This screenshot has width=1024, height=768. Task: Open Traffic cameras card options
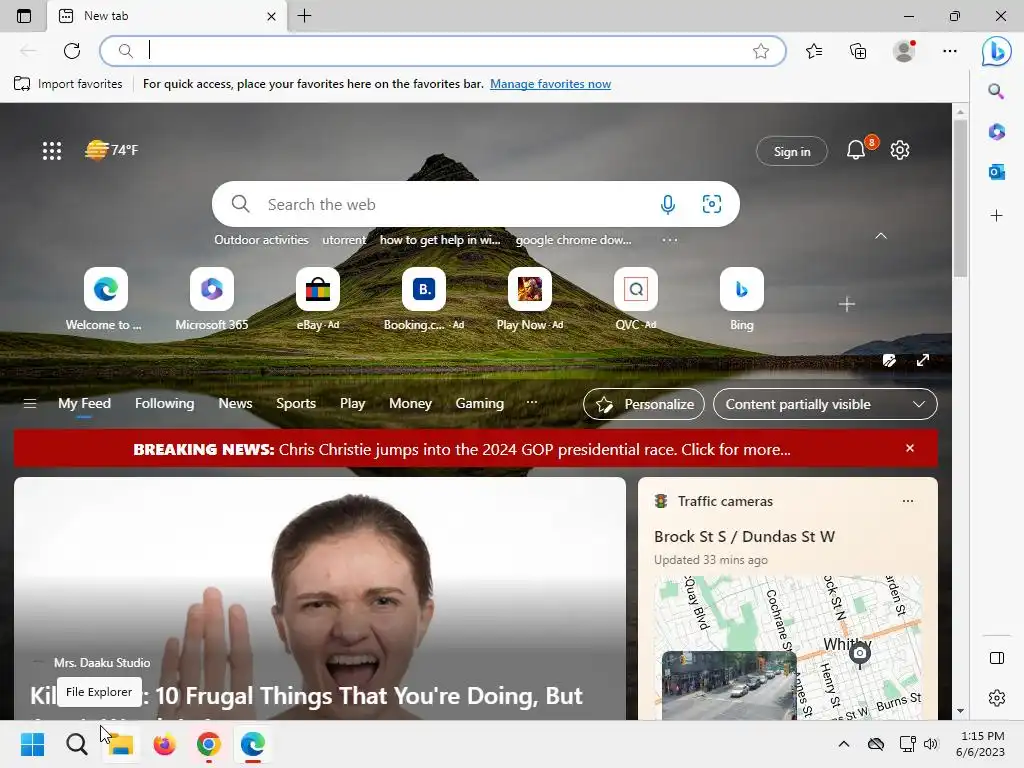coord(908,501)
